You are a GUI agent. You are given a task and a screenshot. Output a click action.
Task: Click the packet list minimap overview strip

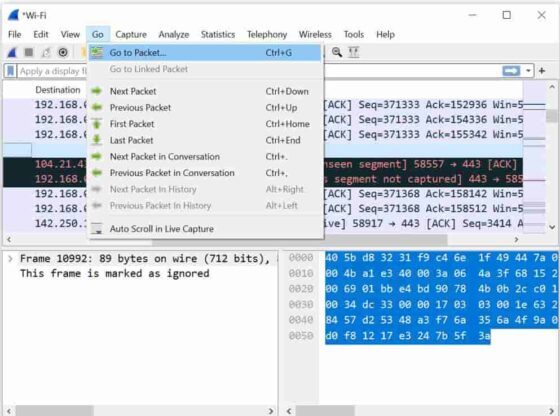click(534, 157)
